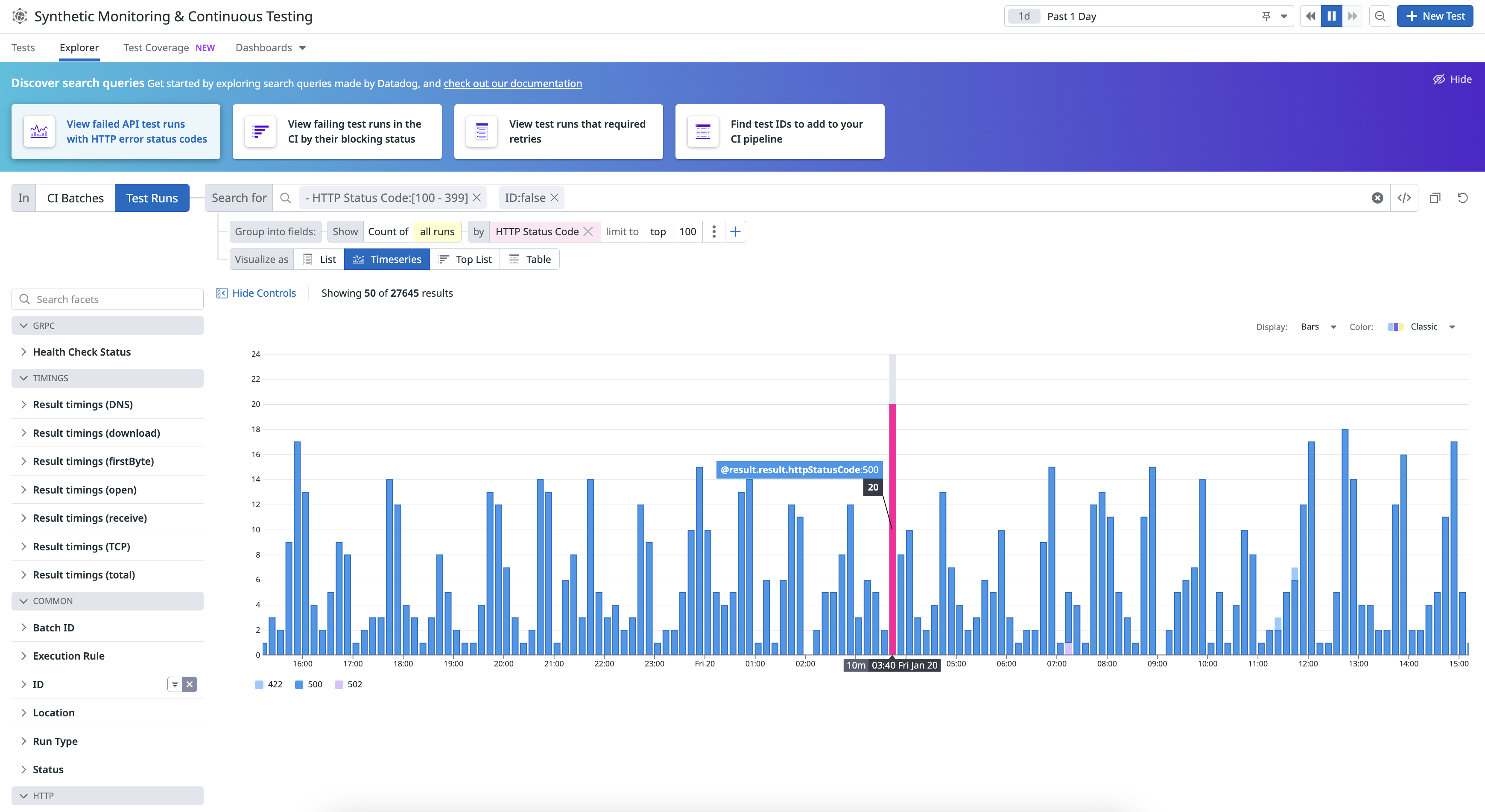Click the copy query icon
The height and width of the screenshot is (812, 1485).
pyautogui.click(x=1435, y=198)
